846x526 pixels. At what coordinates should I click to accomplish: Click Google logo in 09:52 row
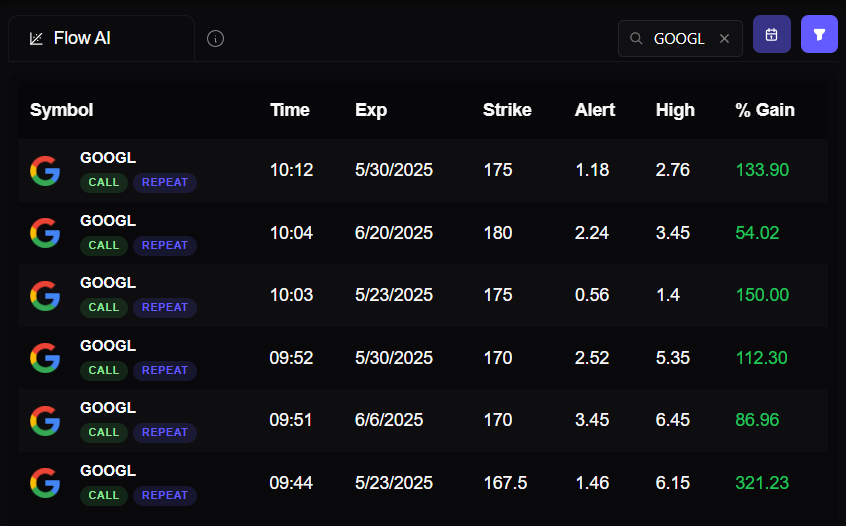[45, 358]
